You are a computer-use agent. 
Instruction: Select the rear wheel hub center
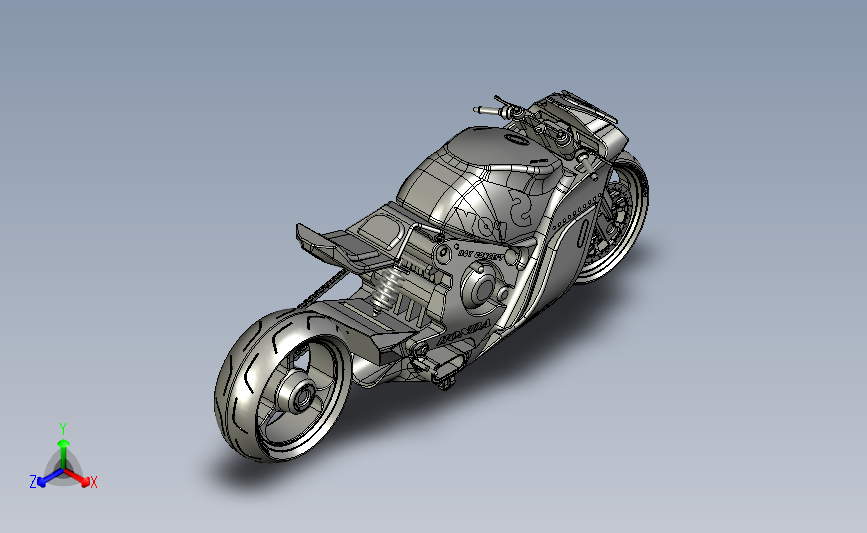click(x=301, y=397)
